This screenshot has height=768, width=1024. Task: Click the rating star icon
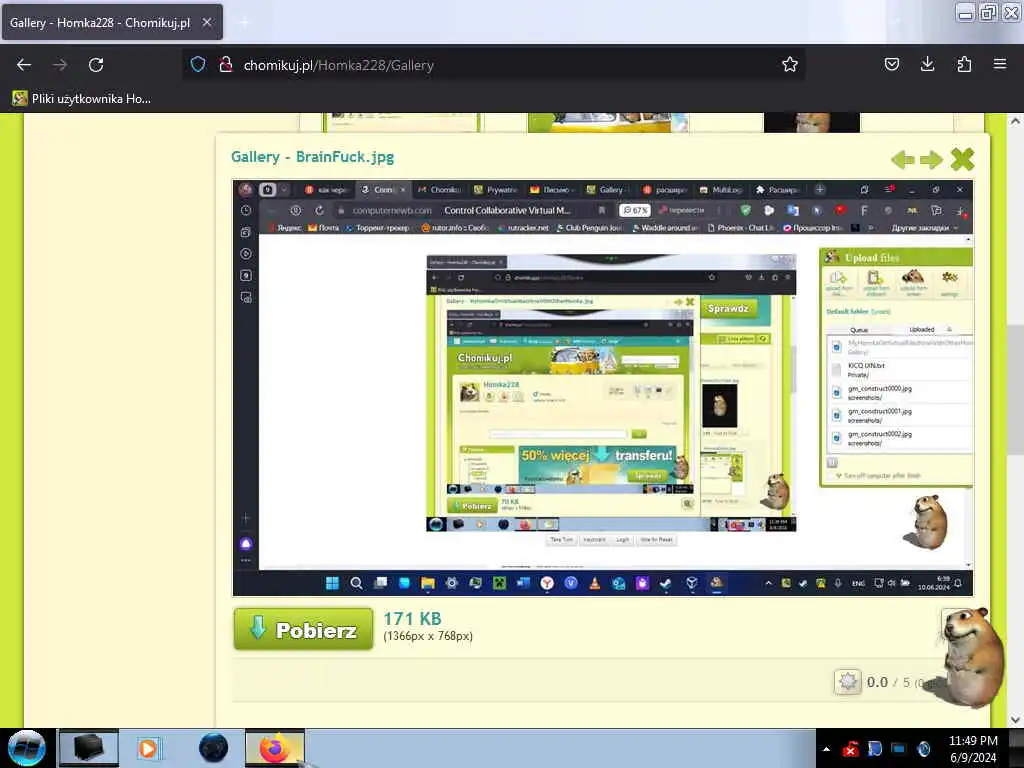(847, 682)
